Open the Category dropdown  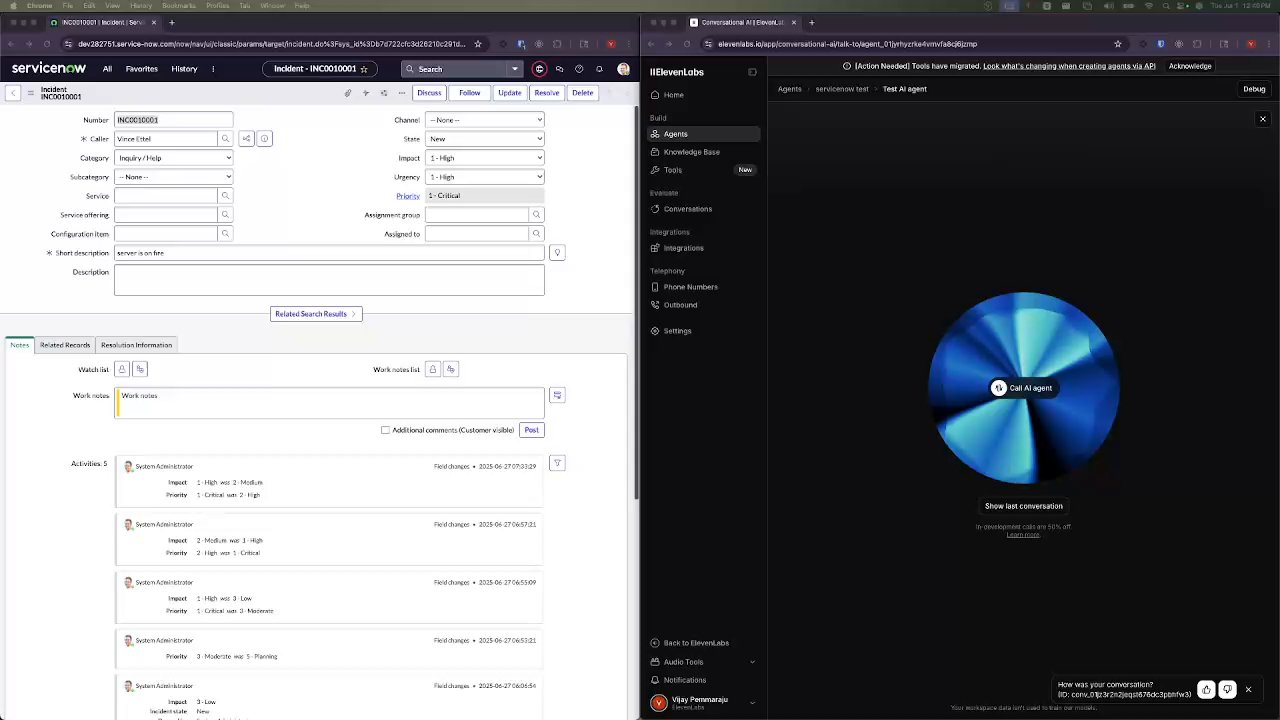coord(174,158)
